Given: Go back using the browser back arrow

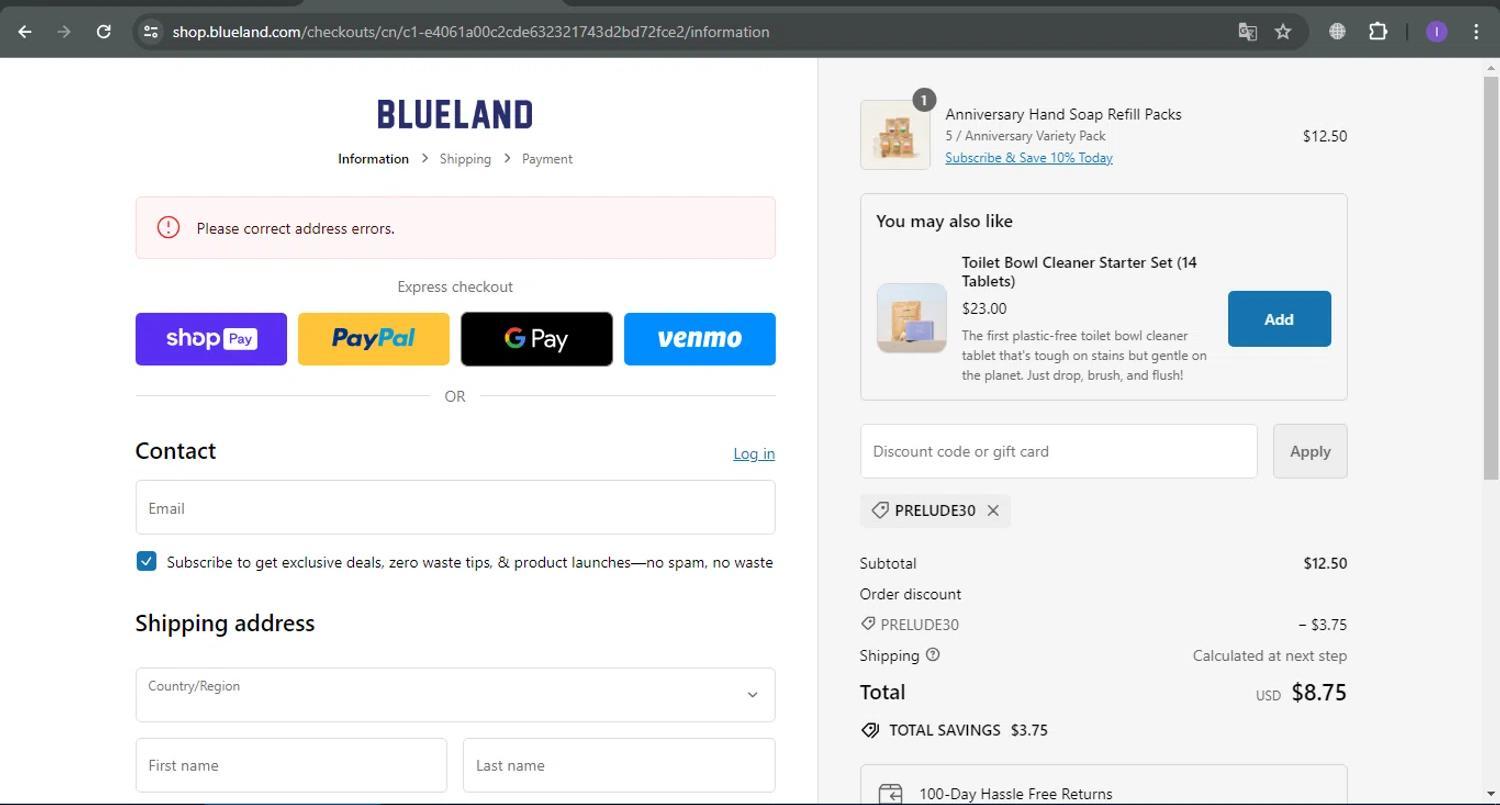Looking at the screenshot, I should click(x=25, y=32).
